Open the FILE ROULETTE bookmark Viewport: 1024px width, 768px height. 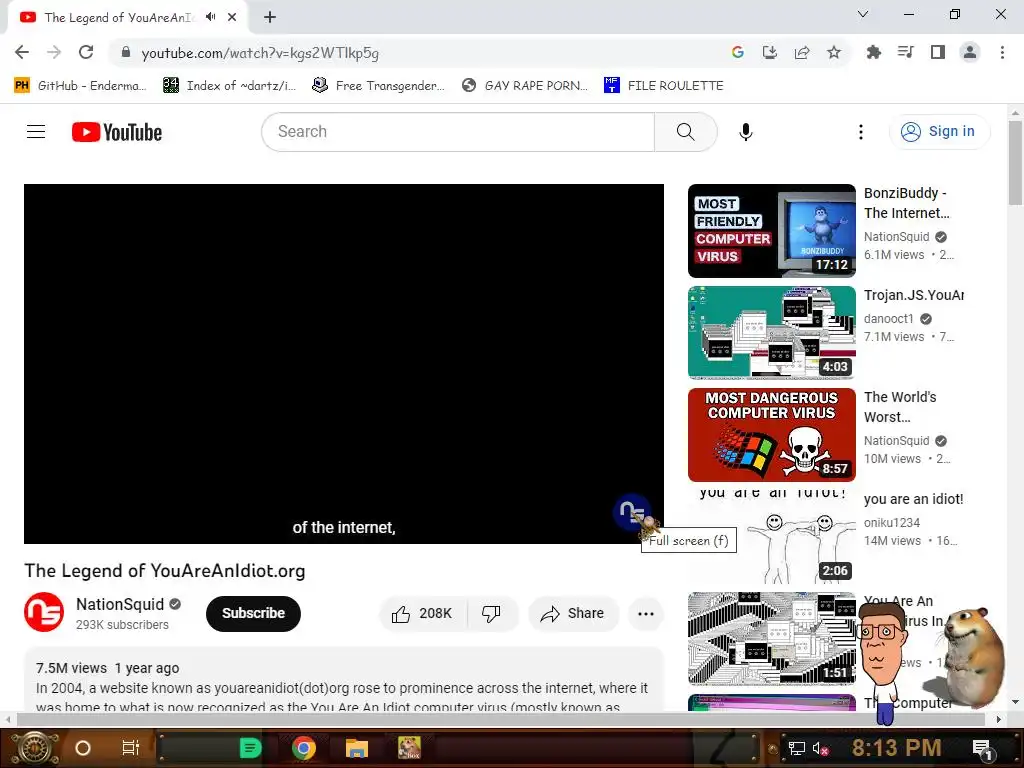click(x=664, y=86)
